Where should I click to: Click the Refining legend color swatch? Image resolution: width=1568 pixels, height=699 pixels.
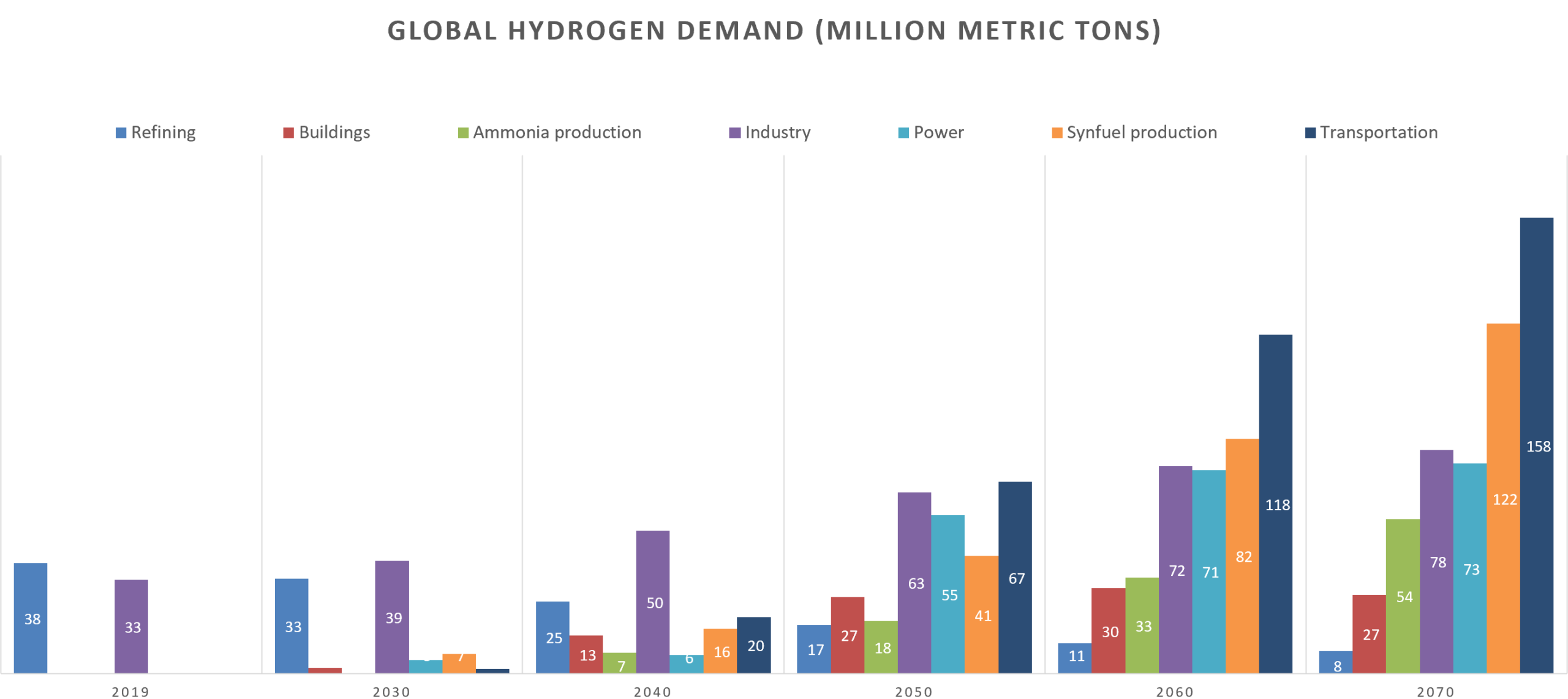tap(121, 132)
